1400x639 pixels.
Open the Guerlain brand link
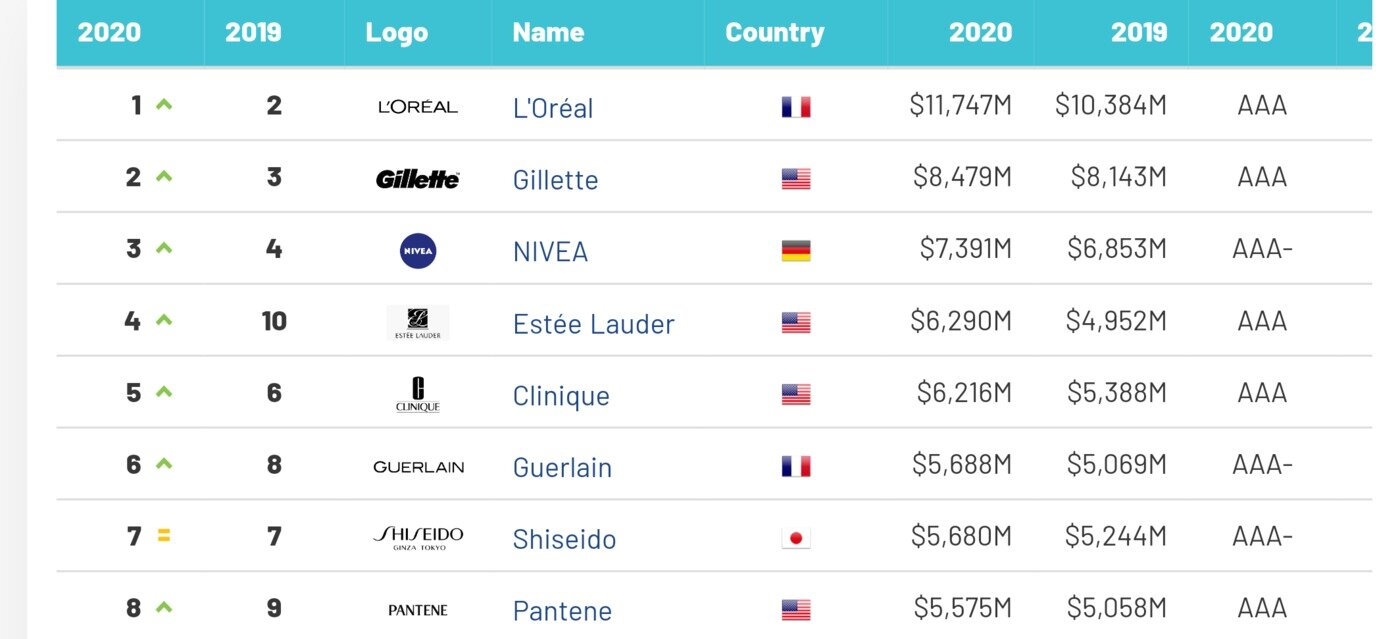point(562,468)
